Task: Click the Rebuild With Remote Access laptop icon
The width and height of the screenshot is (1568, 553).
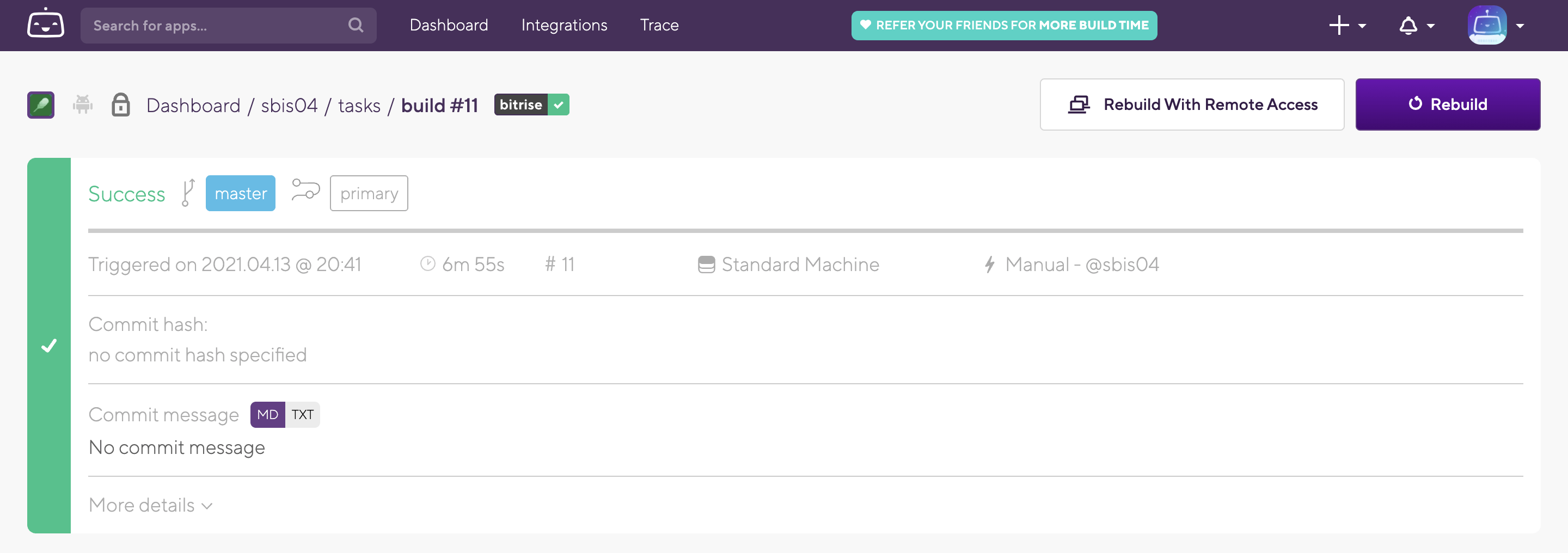Action: (1079, 104)
